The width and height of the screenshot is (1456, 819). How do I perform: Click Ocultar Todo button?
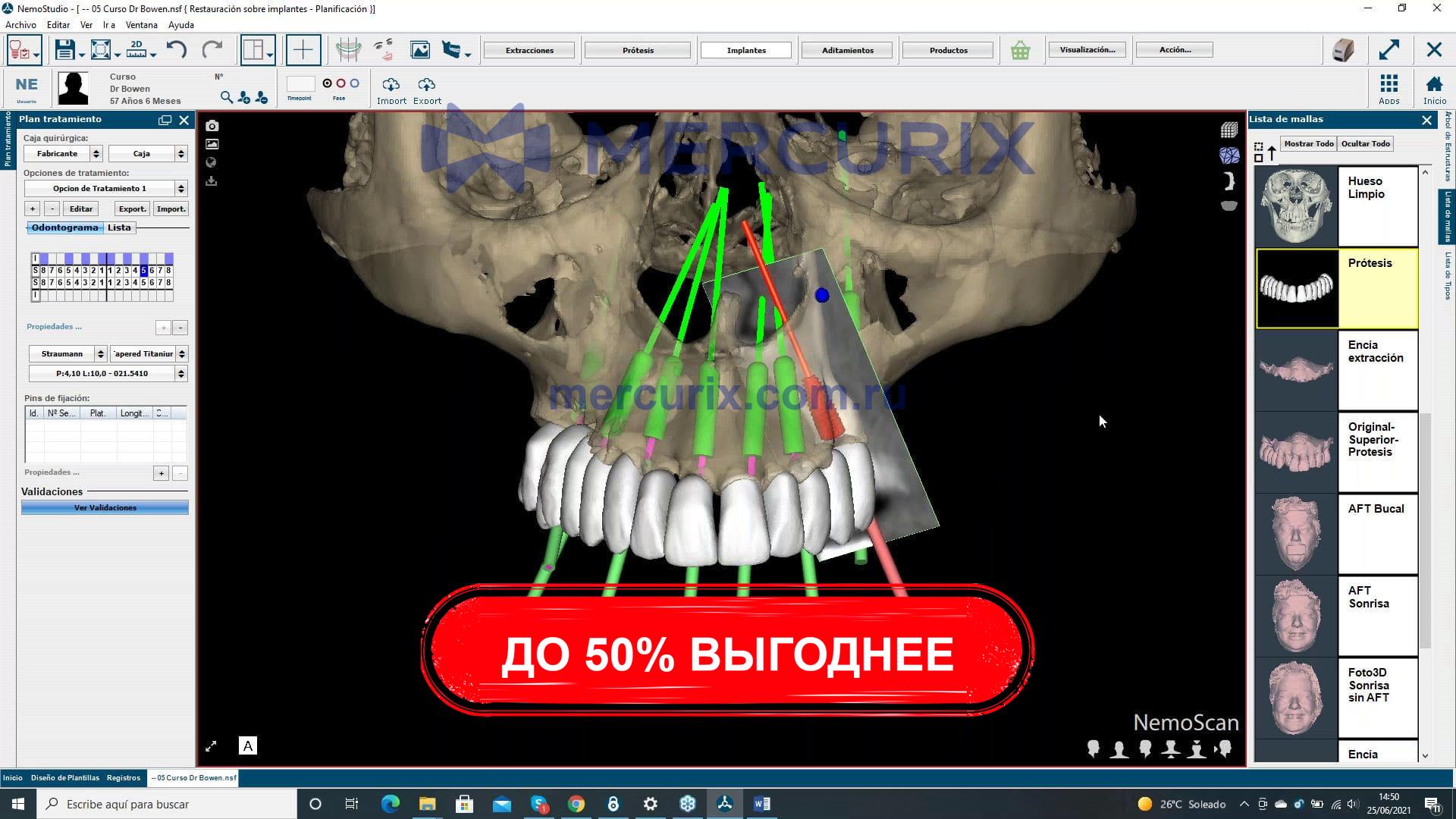1366,143
